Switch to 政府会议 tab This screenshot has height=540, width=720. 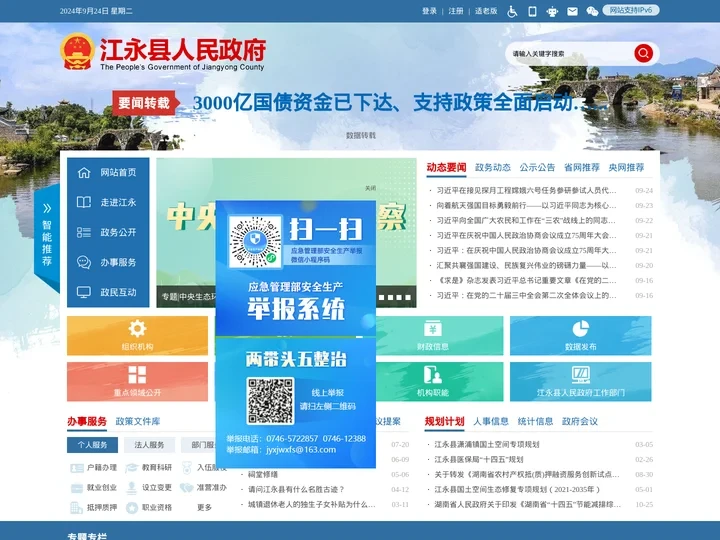(x=580, y=422)
